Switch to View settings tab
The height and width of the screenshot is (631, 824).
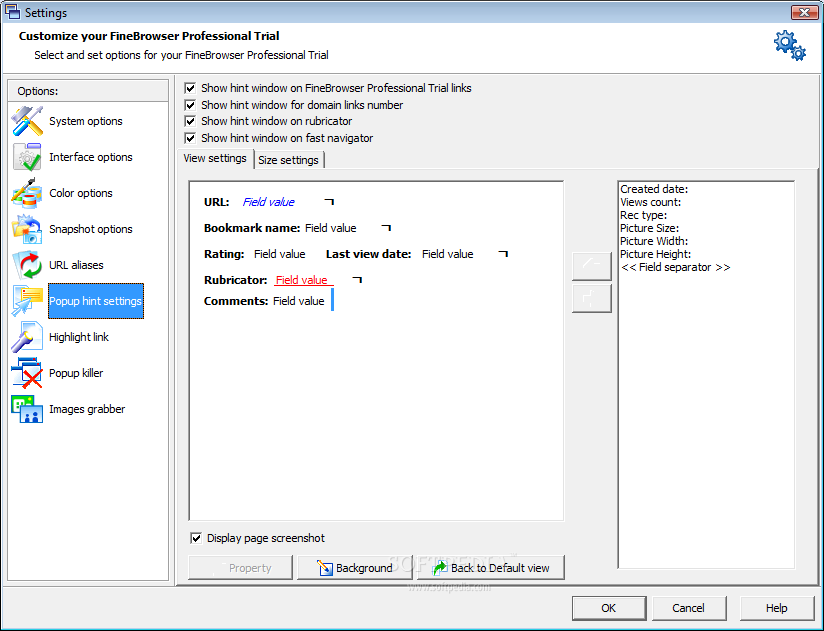coord(215,158)
